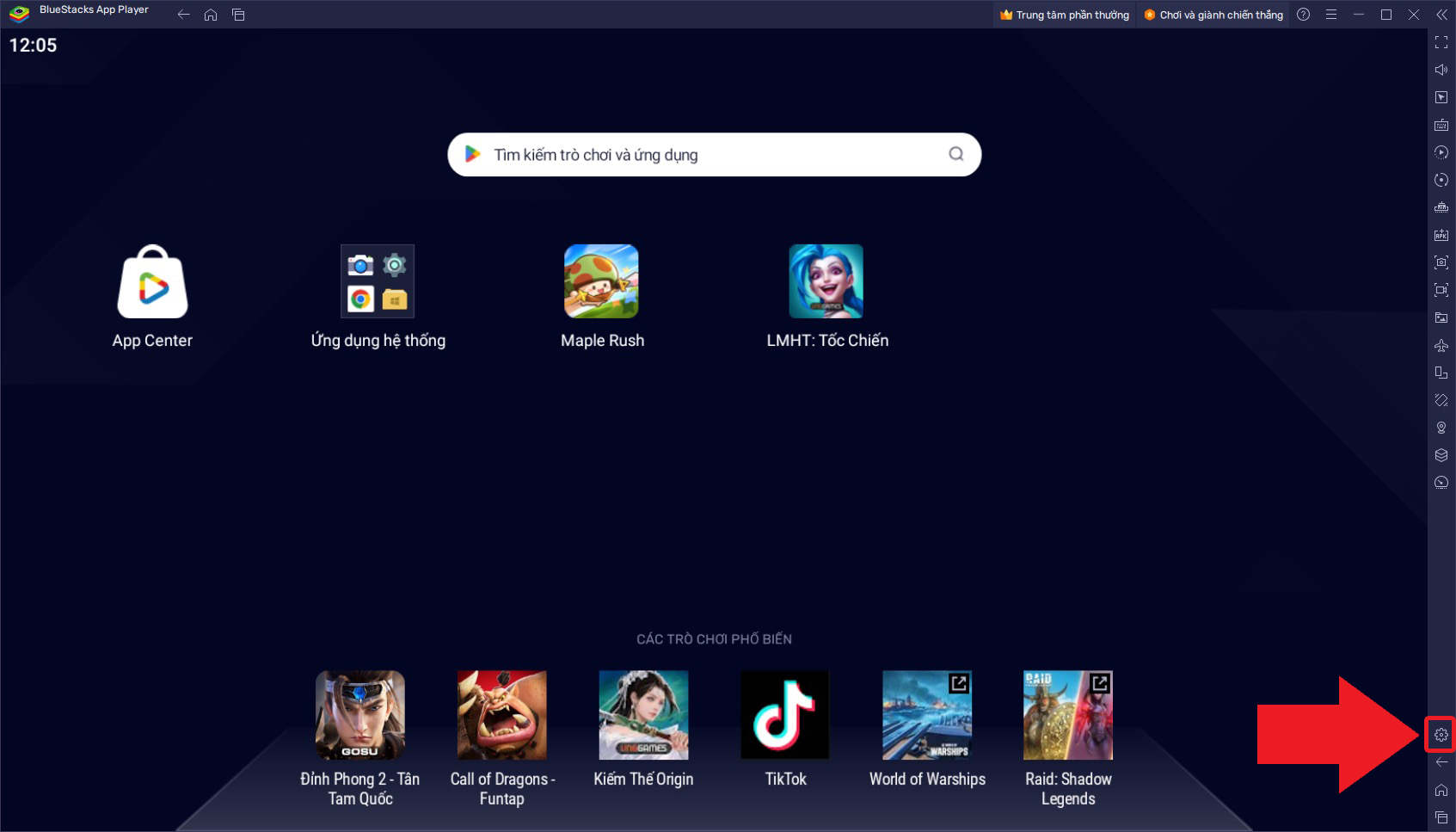Viewport: 1456px width, 832px height.
Task: Collapse the sidebar with double-chevron icon
Action: (x=1441, y=15)
